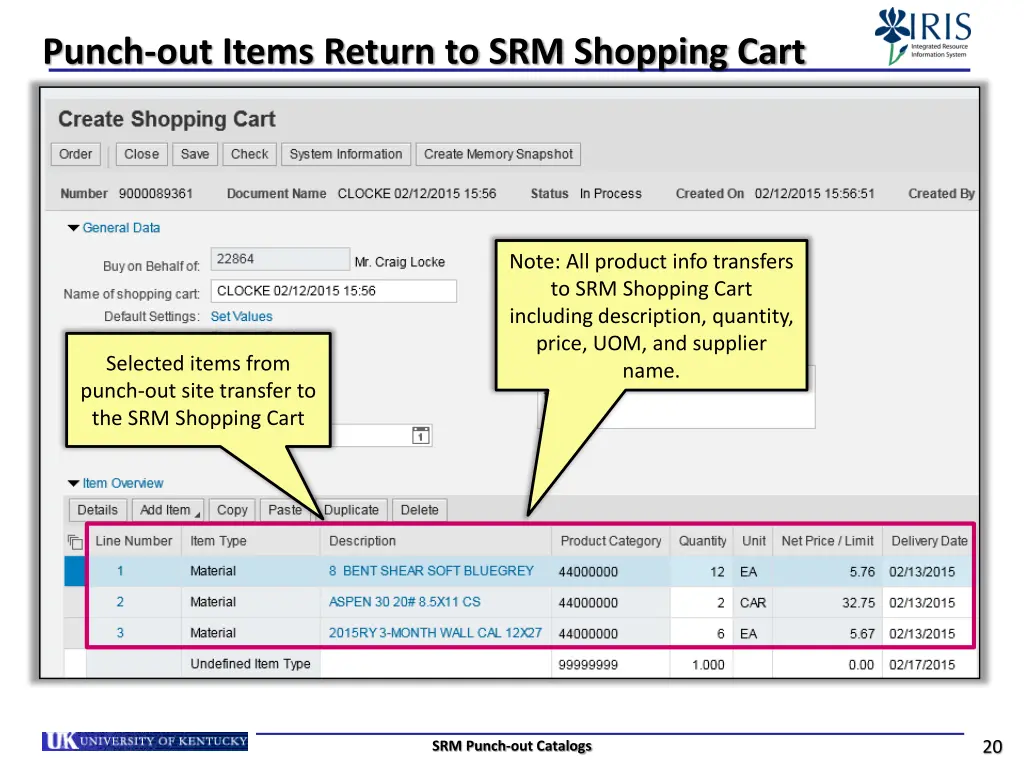Screen dimensions: 1024x768
Task: Delete the selected item
Action: click(x=420, y=510)
